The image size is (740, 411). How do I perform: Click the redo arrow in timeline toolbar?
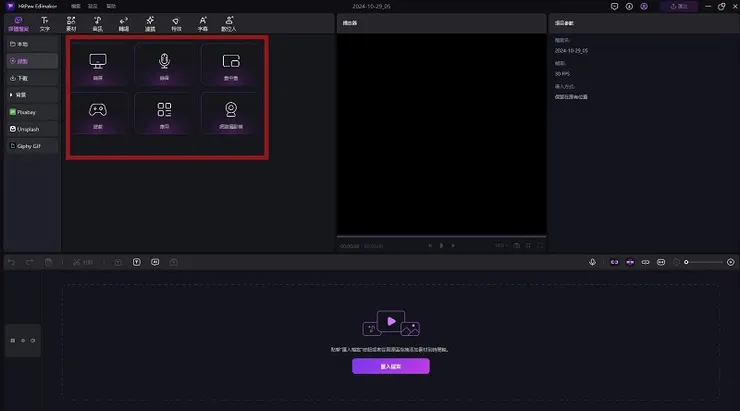29,262
